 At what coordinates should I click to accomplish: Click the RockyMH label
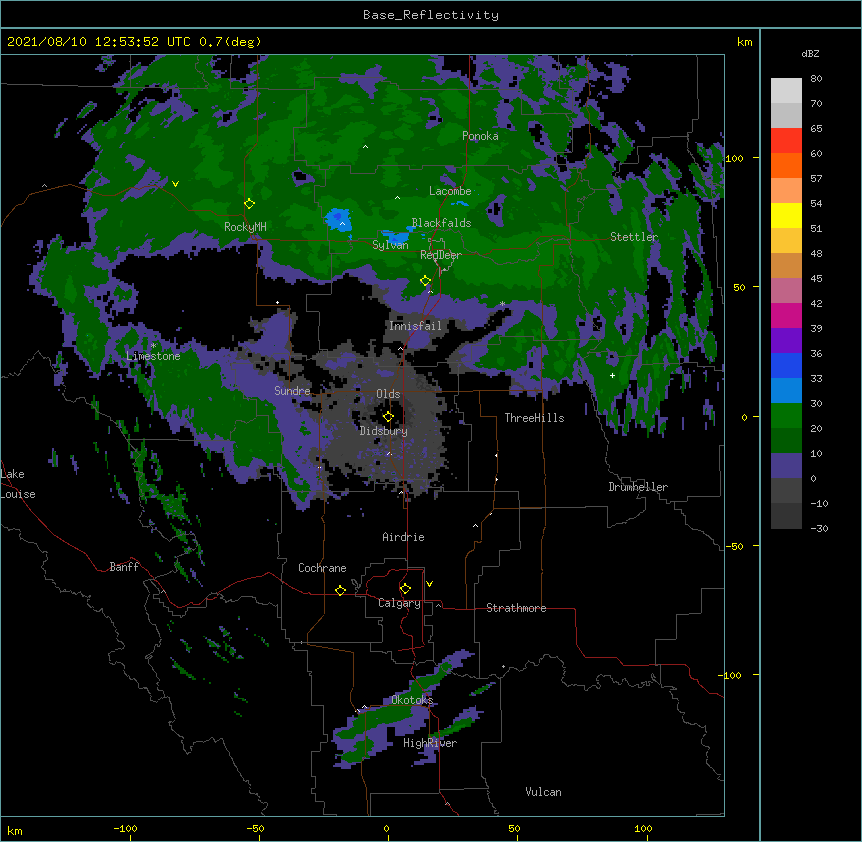(245, 227)
